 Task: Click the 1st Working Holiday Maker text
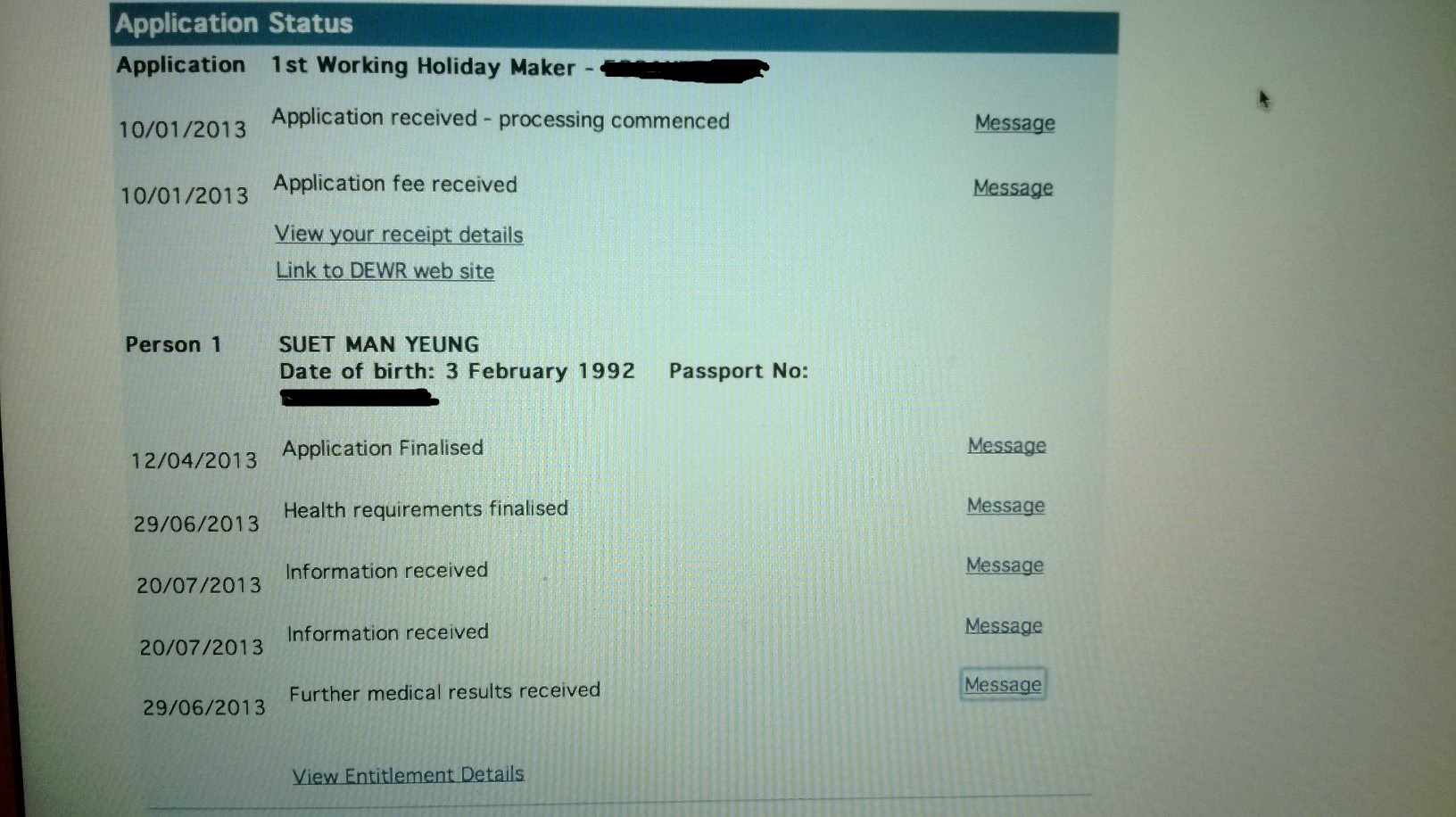[424, 67]
